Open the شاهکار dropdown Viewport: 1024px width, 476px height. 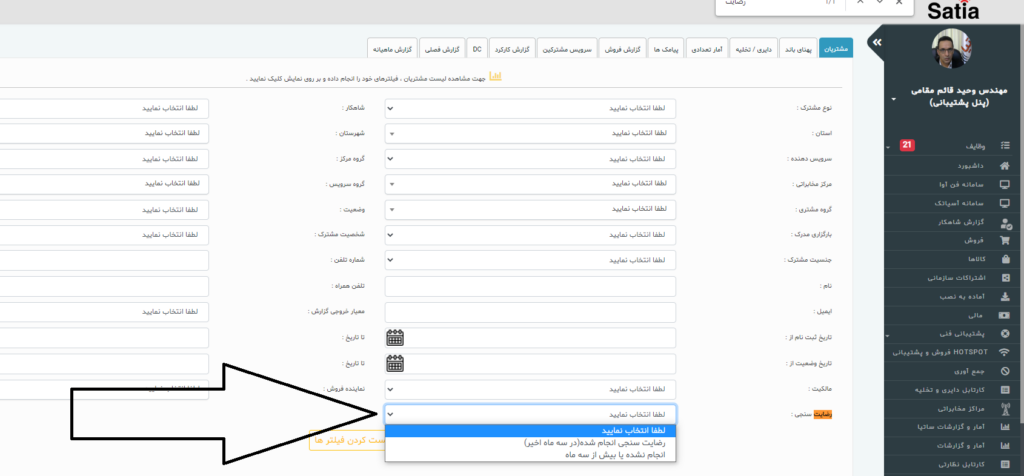(104, 108)
